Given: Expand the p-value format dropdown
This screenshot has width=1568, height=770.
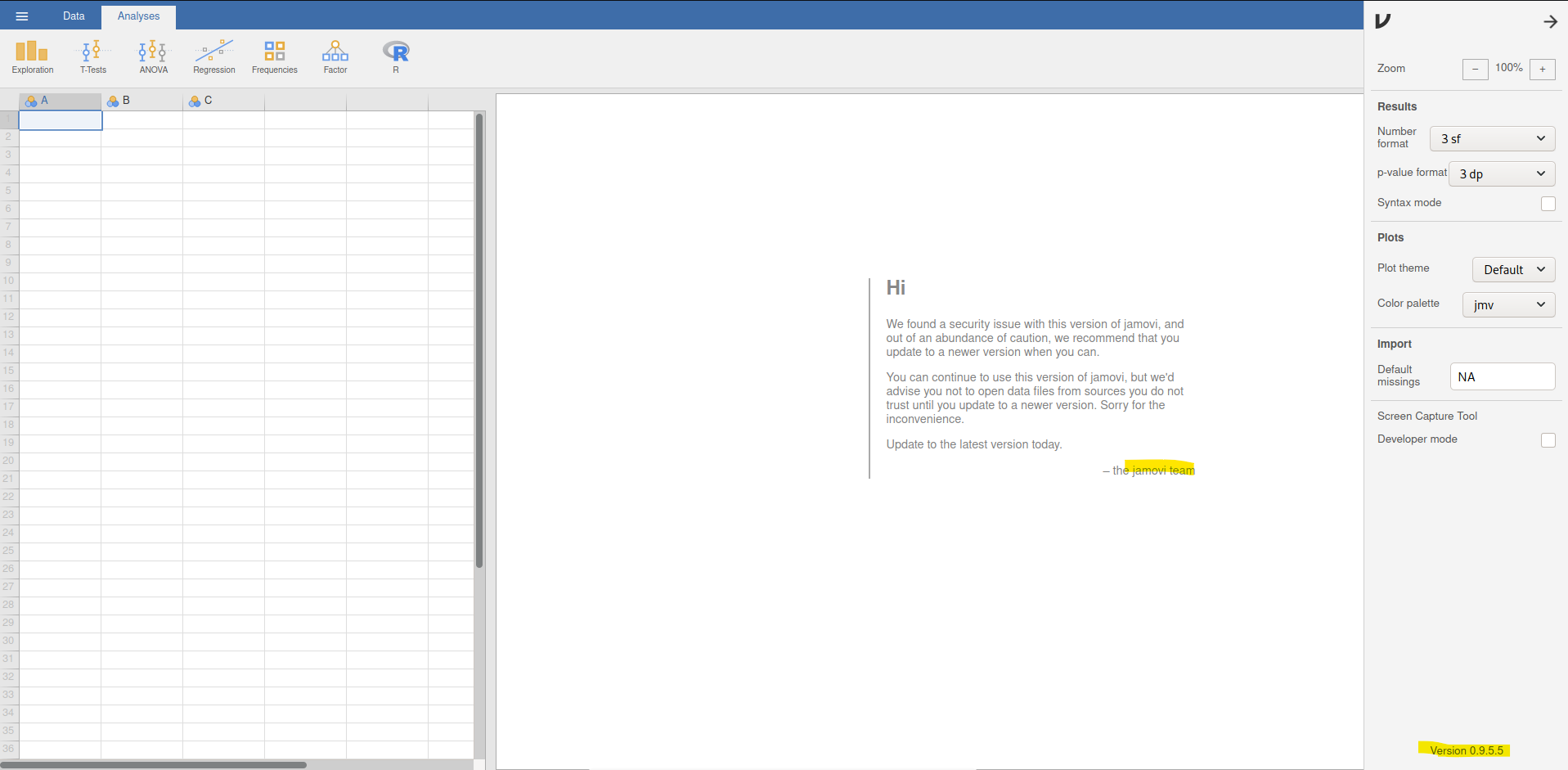Looking at the screenshot, I should (1501, 174).
